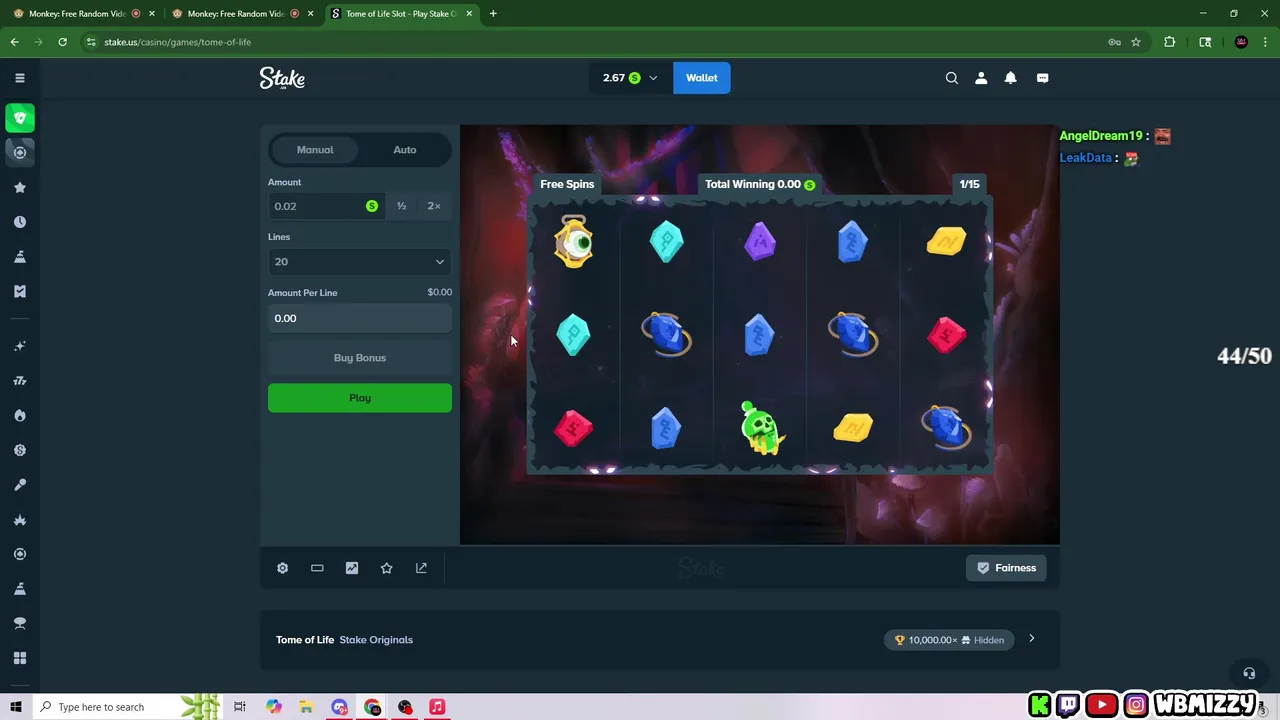
Task: Bookmark this page star icon
Action: pos(1136,42)
